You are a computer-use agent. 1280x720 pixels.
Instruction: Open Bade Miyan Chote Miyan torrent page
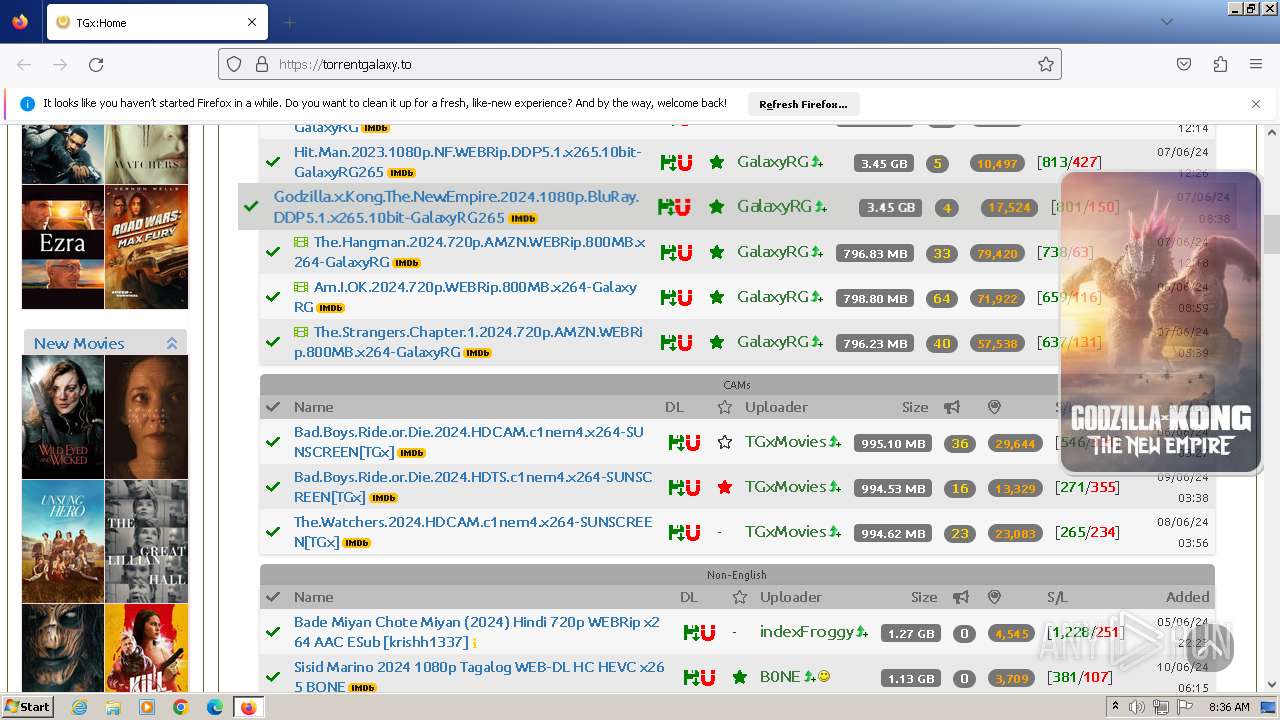click(477, 632)
